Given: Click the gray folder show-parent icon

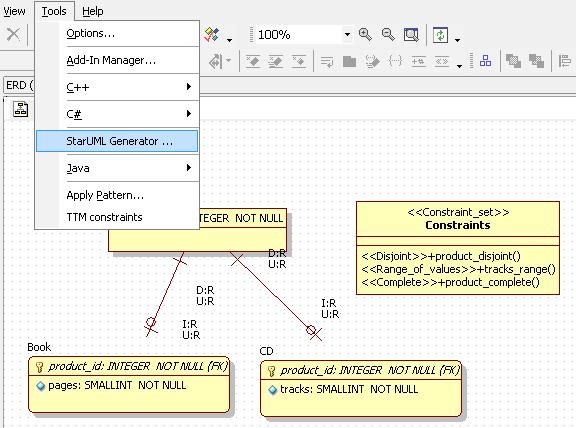Looking at the screenshot, I should point(349,61).
